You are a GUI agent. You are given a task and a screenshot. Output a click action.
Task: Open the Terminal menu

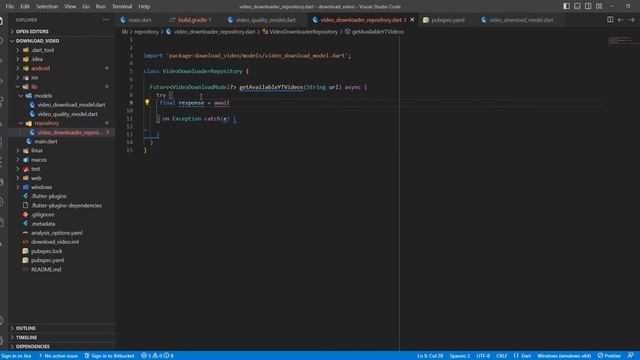(x=122, y=6)
